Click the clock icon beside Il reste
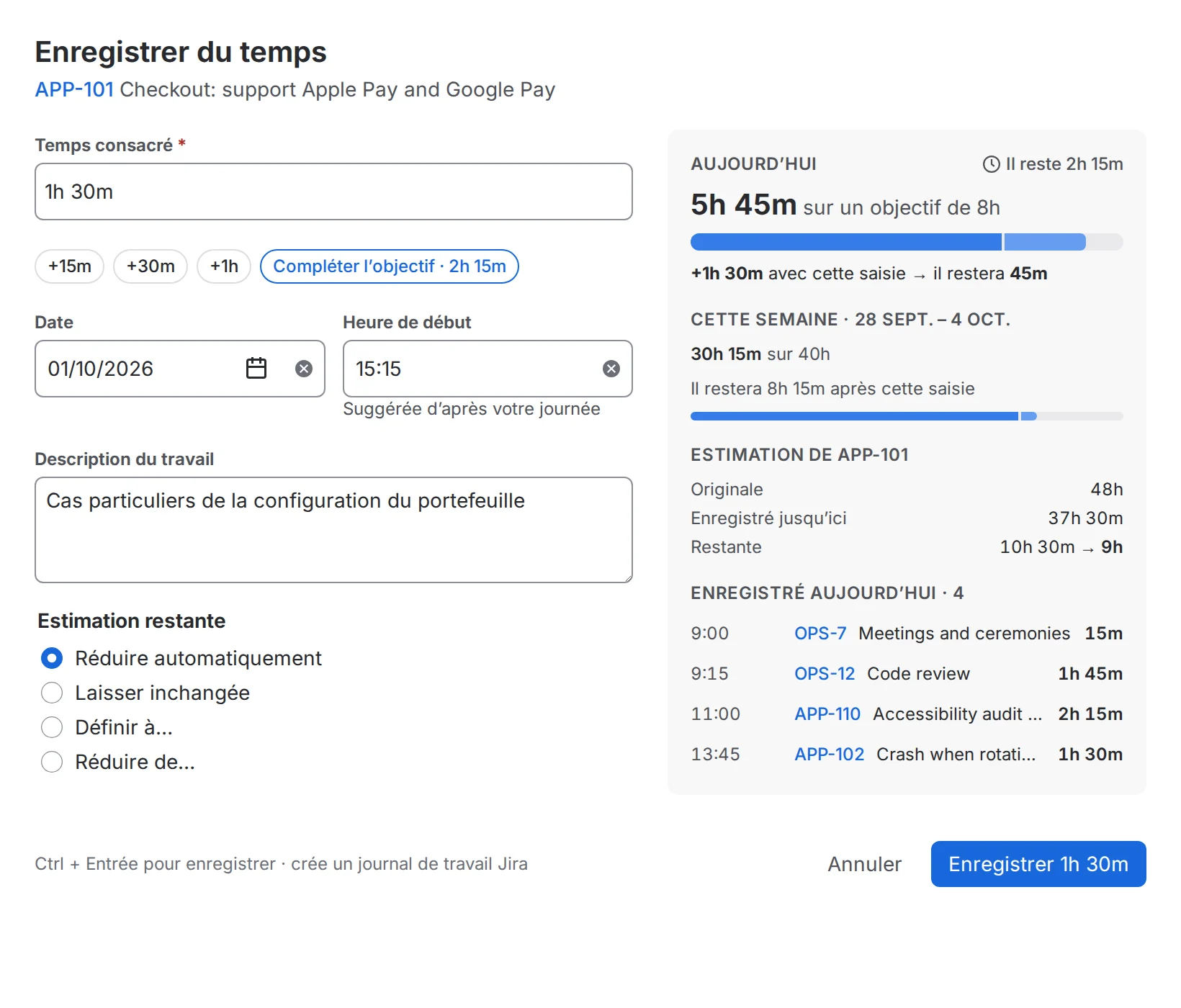Screen dimensions: 1181x1008 click(x=992, y=164)
